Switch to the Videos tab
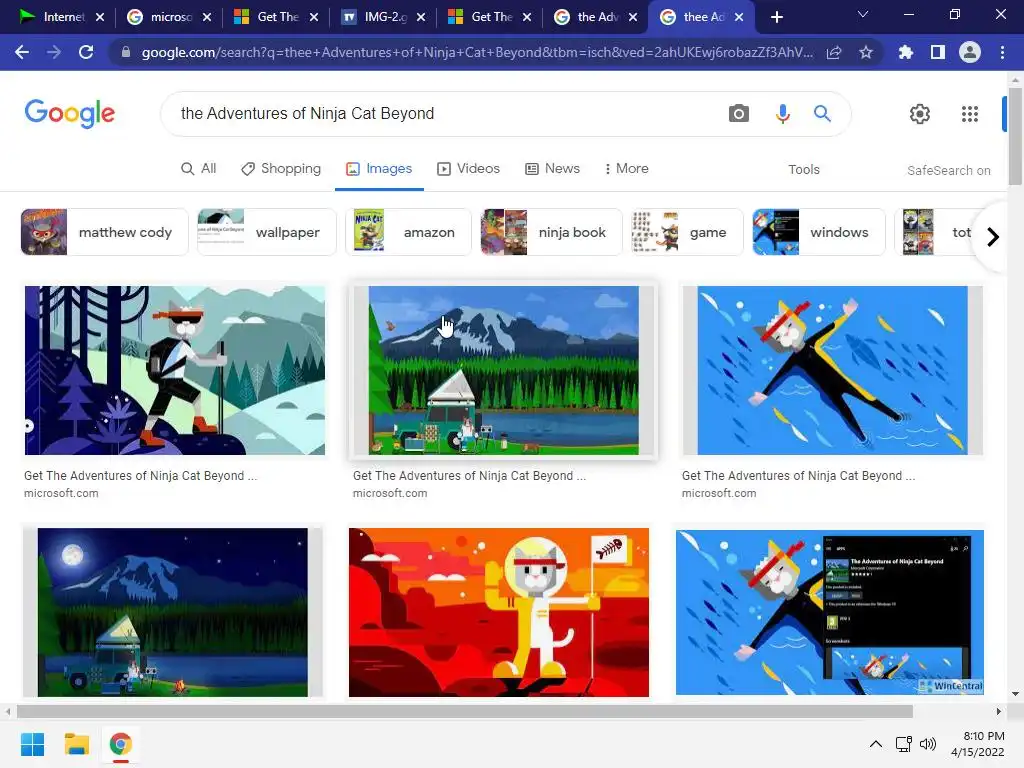Viewport: 1024px width, 768px height. (x=468, y=168)
